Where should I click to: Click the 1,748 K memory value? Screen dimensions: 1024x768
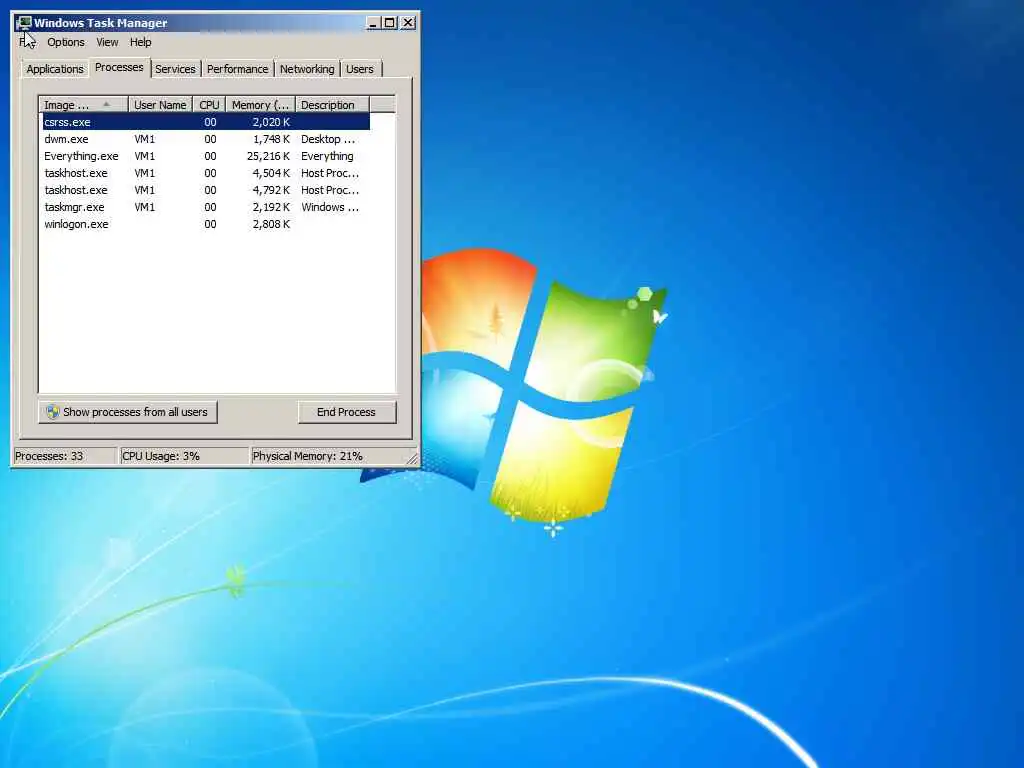tap(271, 139)
